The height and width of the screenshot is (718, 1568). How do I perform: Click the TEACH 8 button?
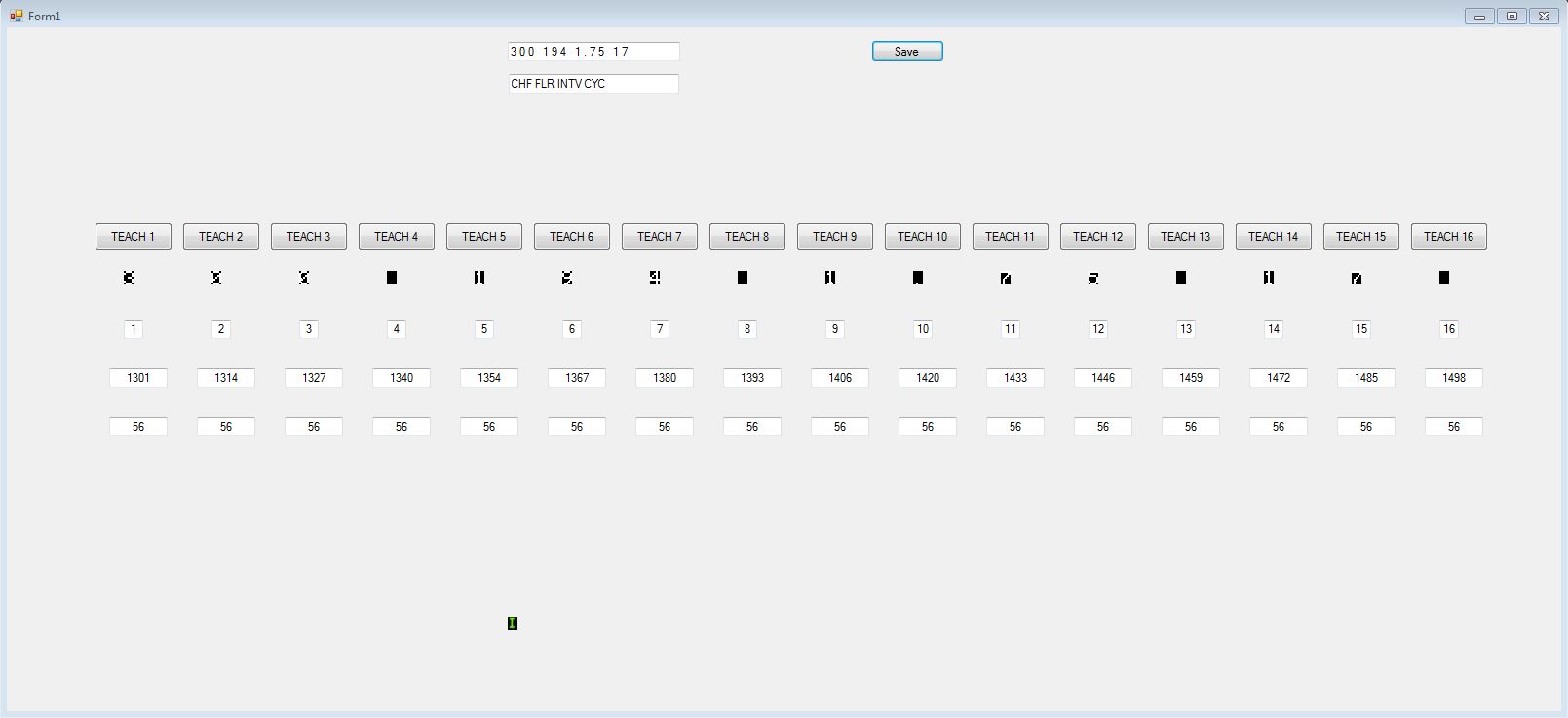point(747,237)
